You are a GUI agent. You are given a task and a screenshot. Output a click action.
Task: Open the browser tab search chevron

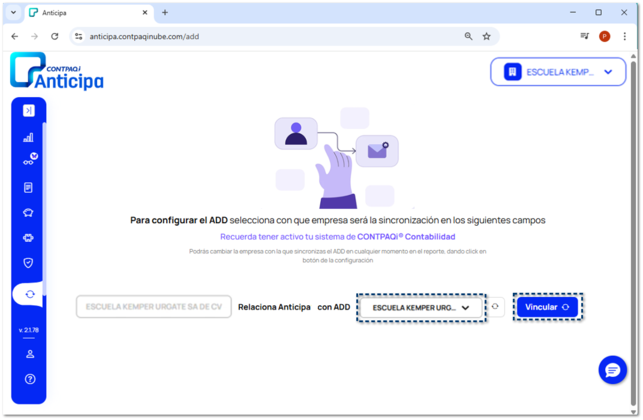pos(13,13)
